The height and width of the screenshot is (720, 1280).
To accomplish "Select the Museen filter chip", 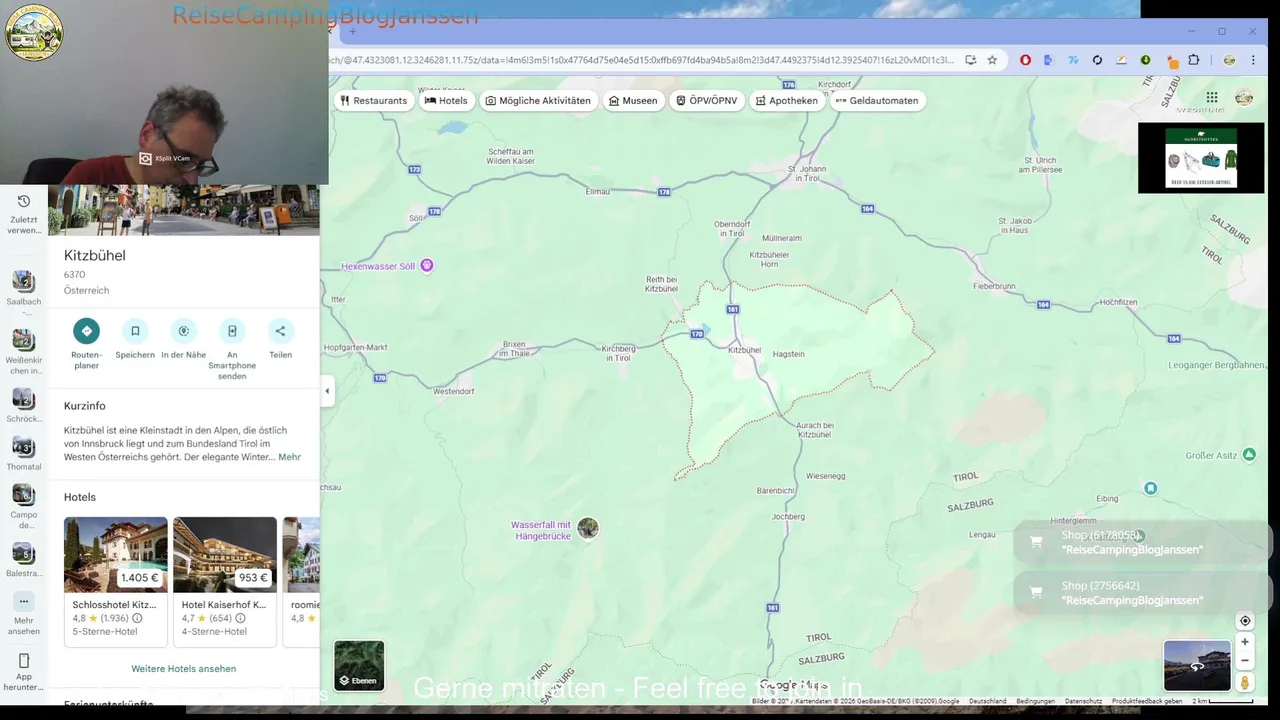I will pyautogui.click(x=632, y=100).
